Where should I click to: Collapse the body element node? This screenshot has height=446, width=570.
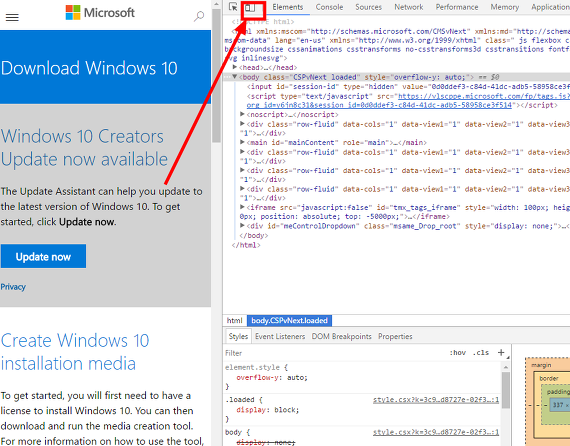[x=235, y=77]
